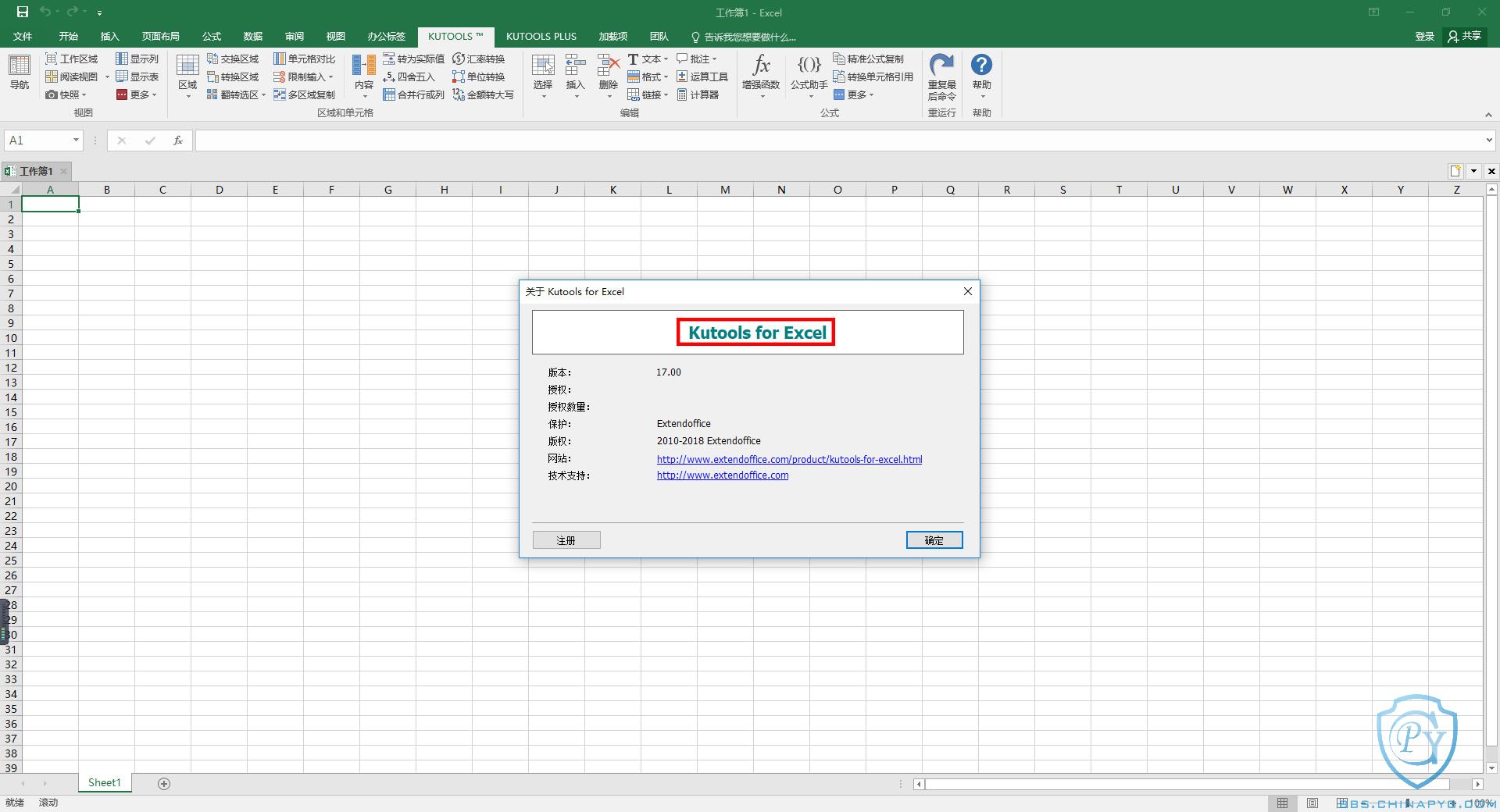1500x812 pixels.
Task: Click the 金额转大写 numbers to words tool
Action: pyautogui.click(x=483, y=94)
